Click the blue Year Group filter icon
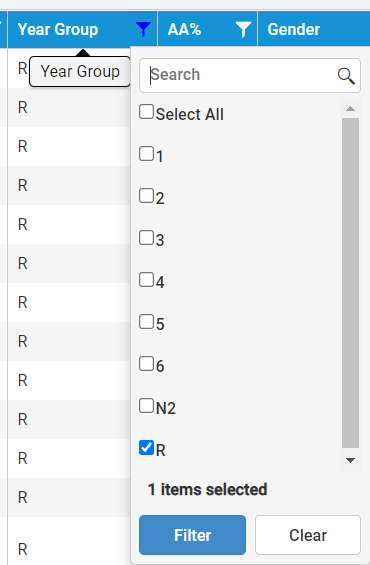This screenshot has height=565, width=370. (143, 29)
